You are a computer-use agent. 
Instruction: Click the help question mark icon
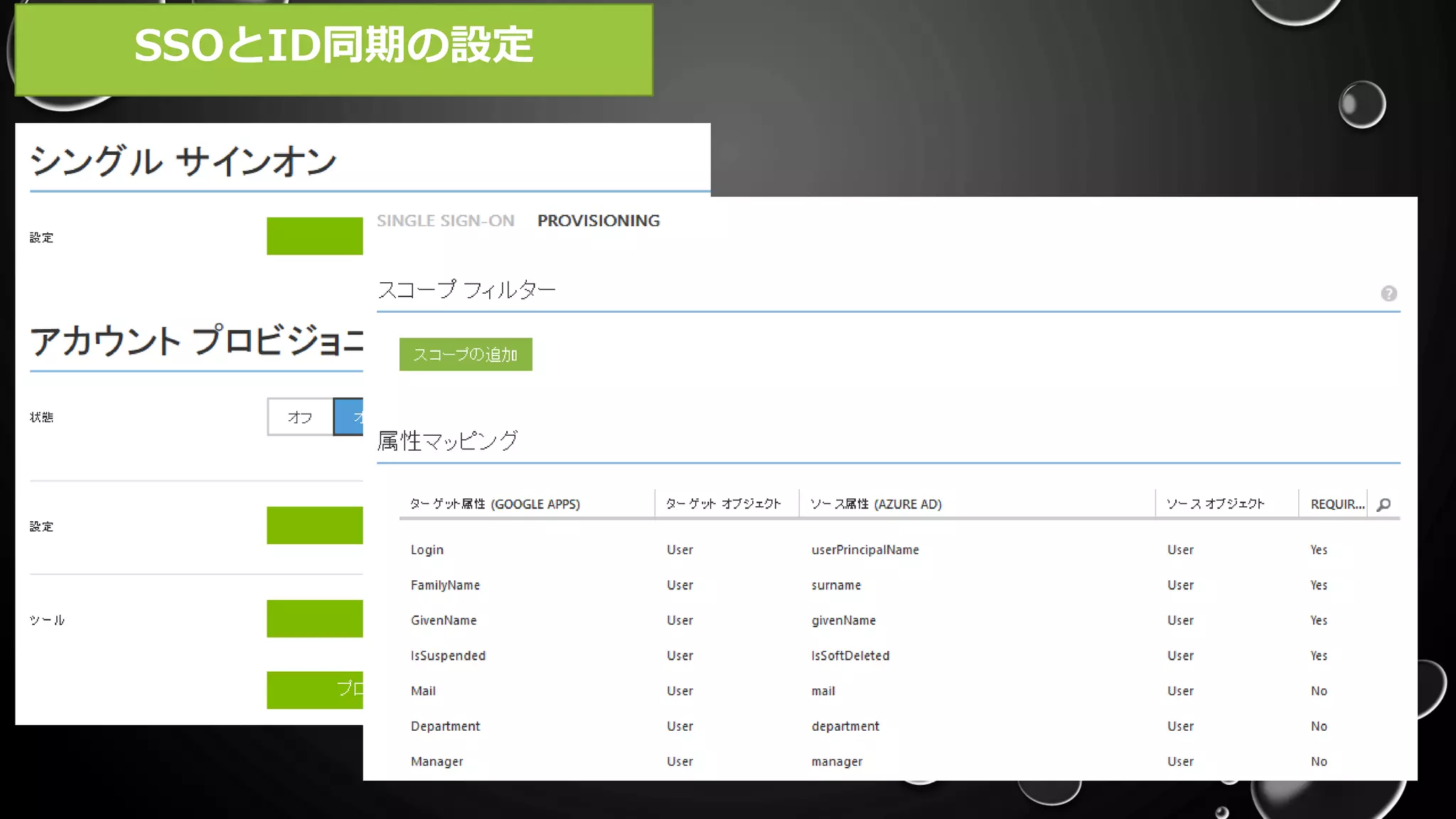pos(1388,294)
